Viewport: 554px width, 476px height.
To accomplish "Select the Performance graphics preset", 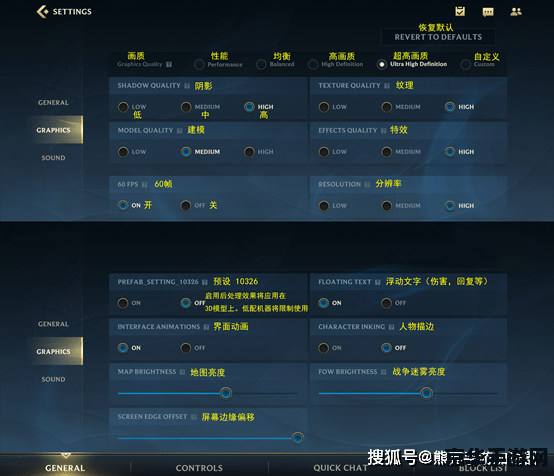I will tap(199, 64).
